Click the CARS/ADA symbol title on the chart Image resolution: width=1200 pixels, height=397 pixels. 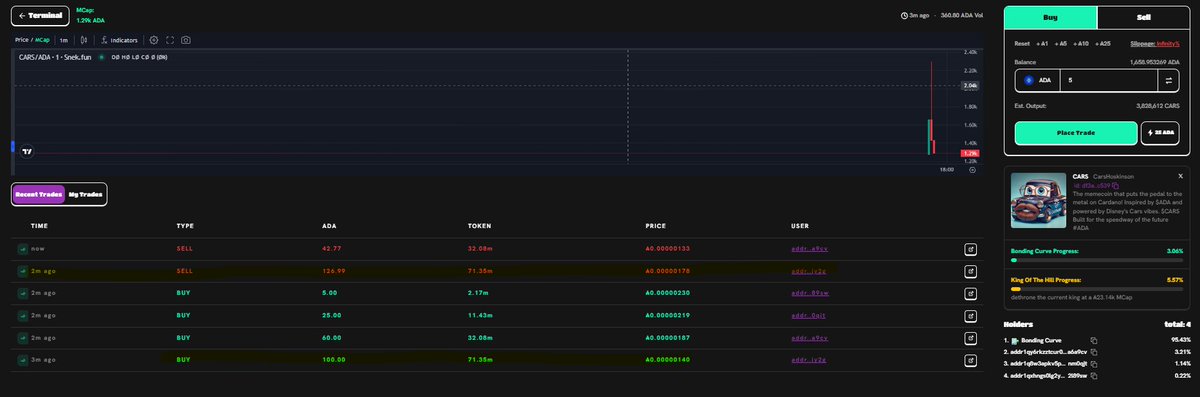[55, 57]
